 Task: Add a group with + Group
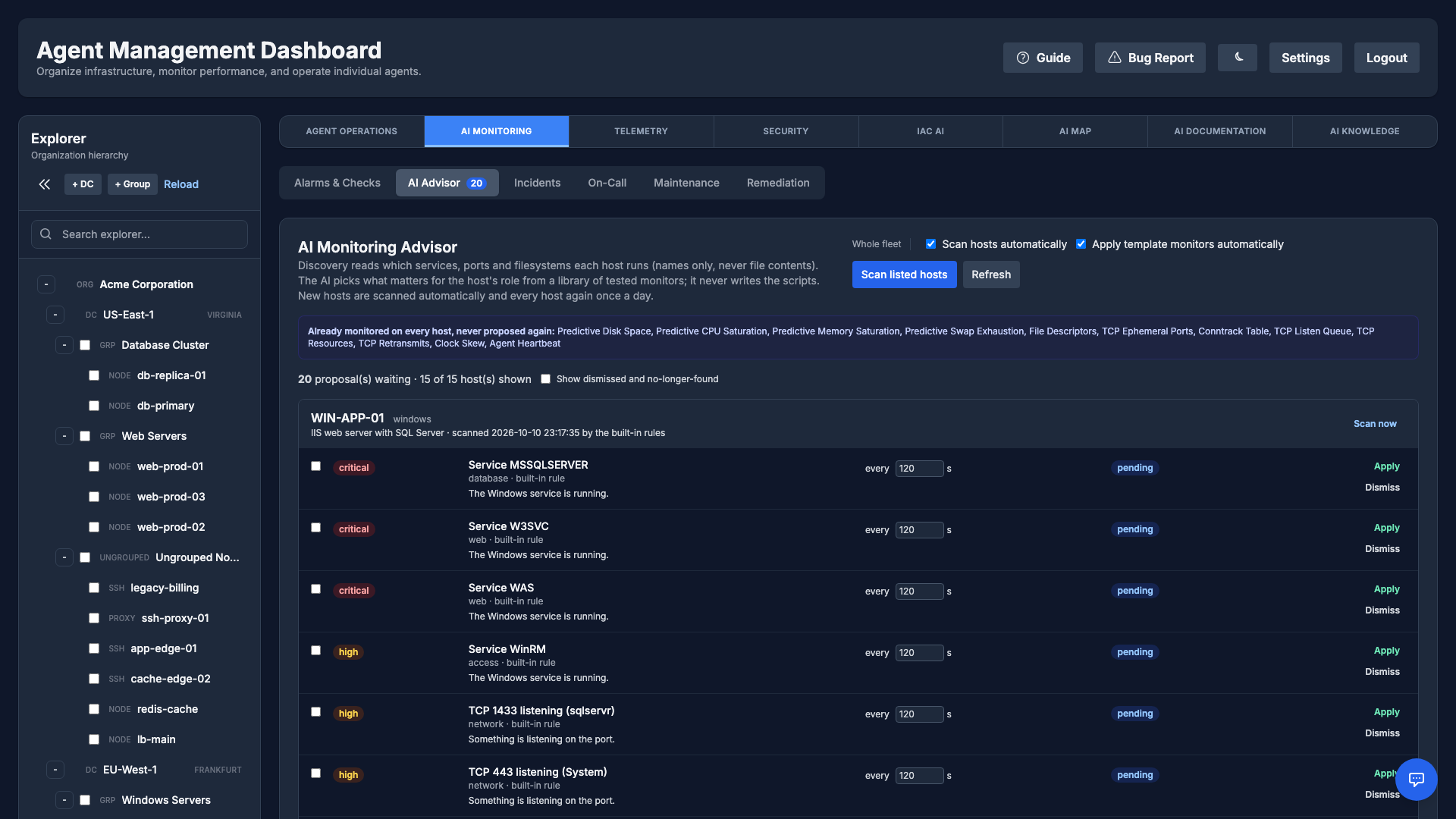(133, 184)
